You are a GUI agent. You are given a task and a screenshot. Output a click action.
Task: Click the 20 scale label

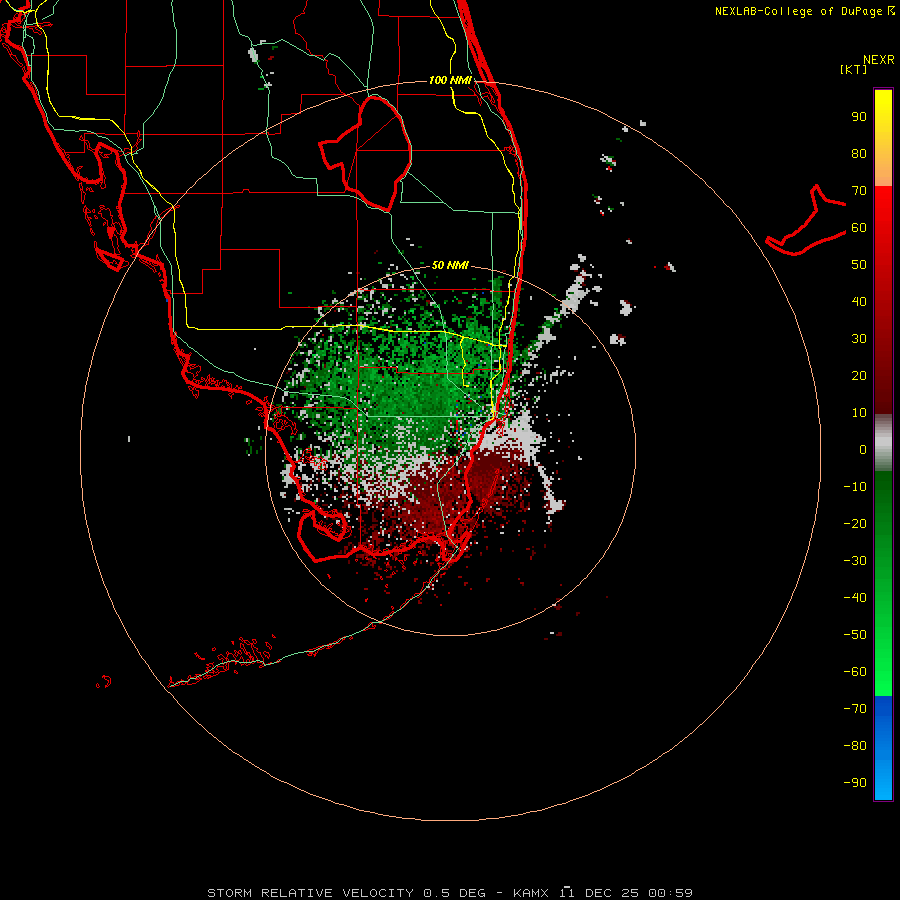coord(859,376)
